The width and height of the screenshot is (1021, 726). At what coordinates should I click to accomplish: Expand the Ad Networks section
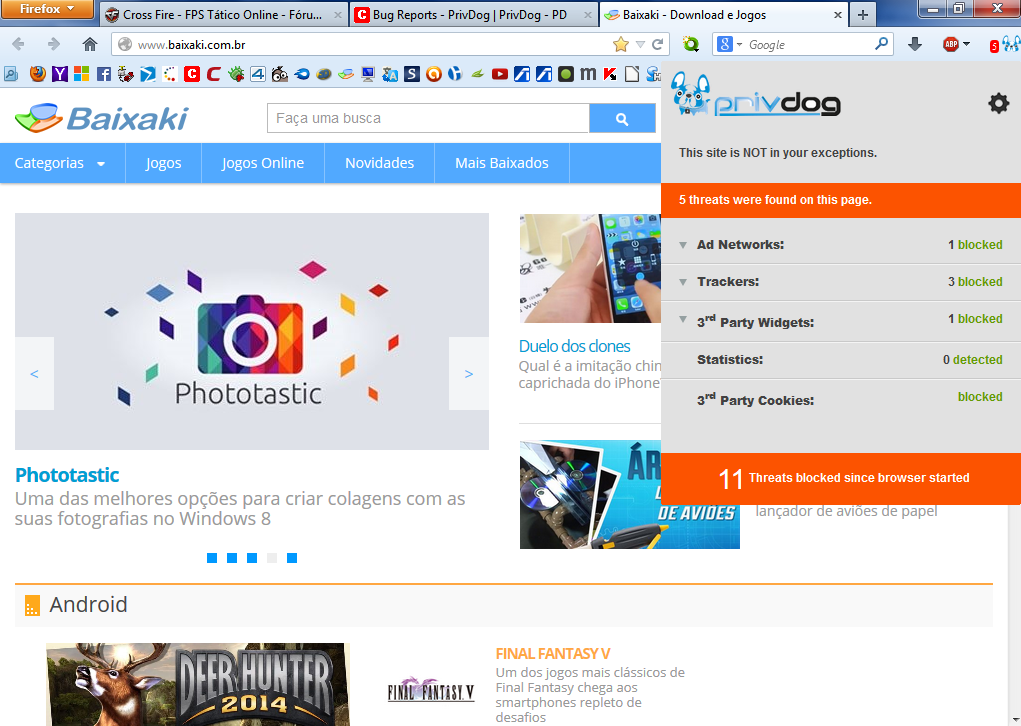click(x=682, y=245)
